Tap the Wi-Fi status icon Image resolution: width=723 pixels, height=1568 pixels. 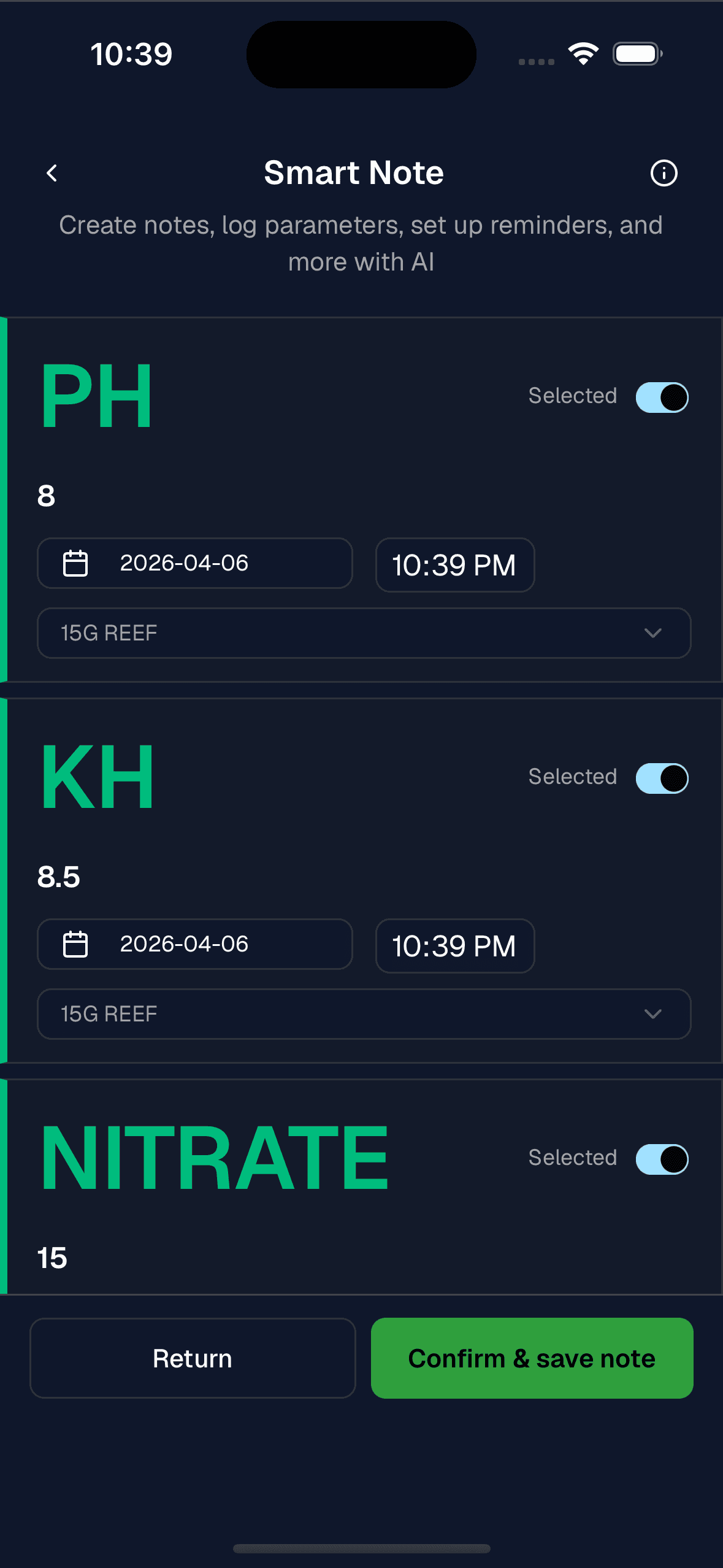click(x=583, y=54)
